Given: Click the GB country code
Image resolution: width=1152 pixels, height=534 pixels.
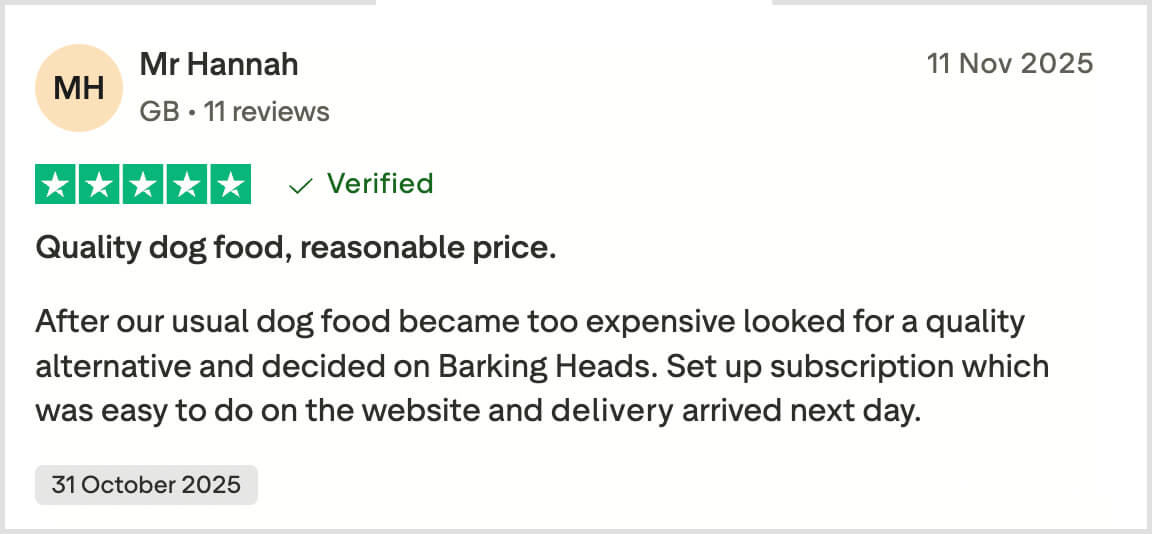Looking at the screenshot, I should pyautogui.click(x=158, y=112).
